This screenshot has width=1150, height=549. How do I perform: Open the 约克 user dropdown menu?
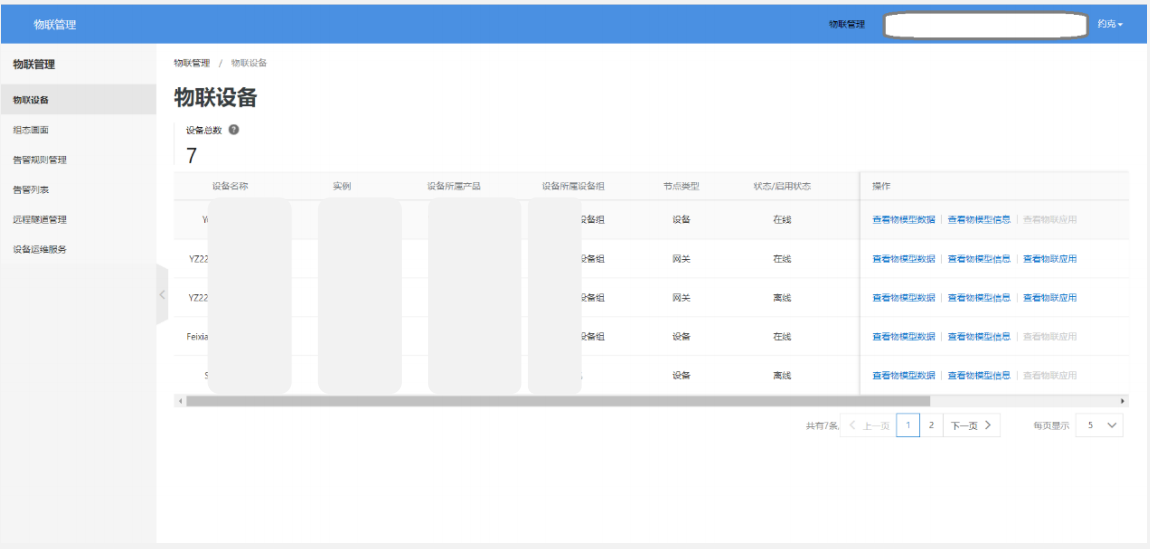(x=1109, y=24)
